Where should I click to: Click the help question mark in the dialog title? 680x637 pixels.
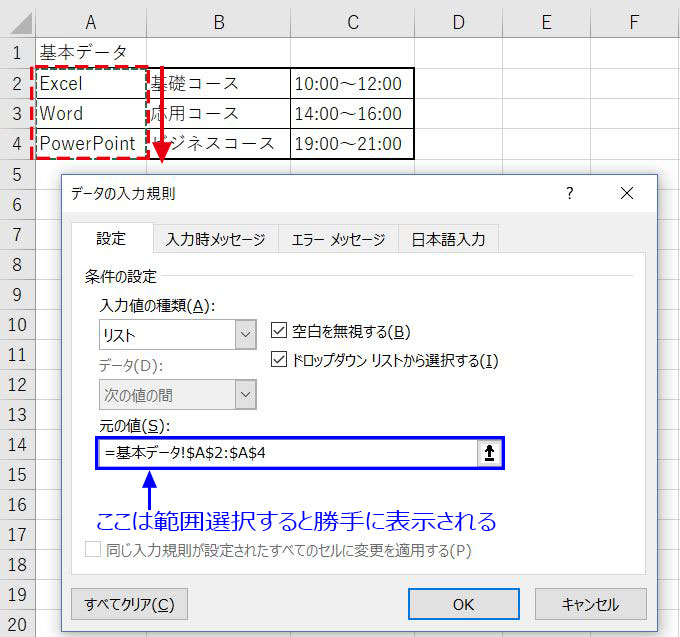[x=569, y=193]
